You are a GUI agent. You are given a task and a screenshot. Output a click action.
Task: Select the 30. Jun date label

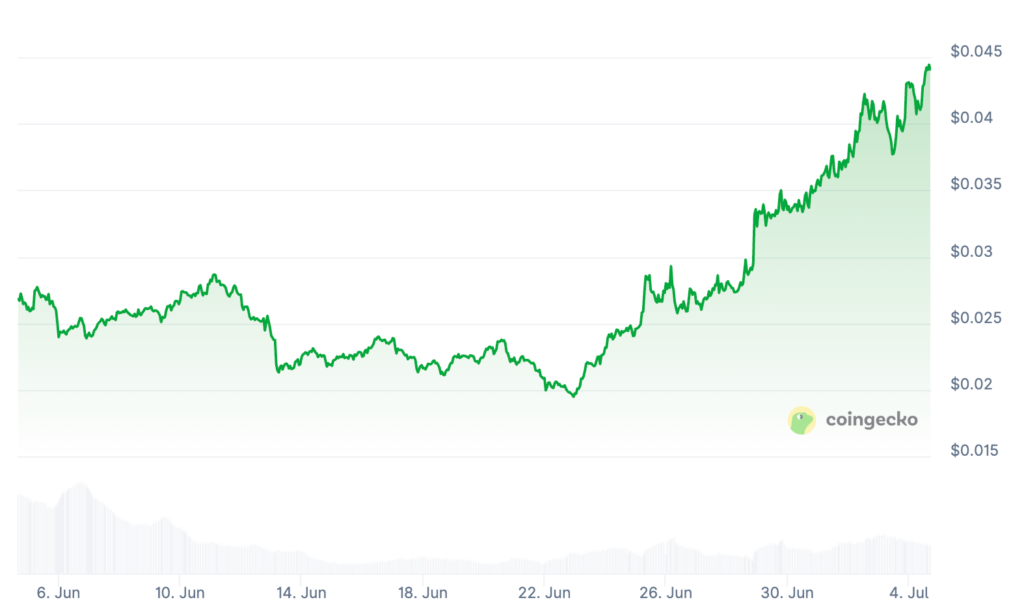787,590
